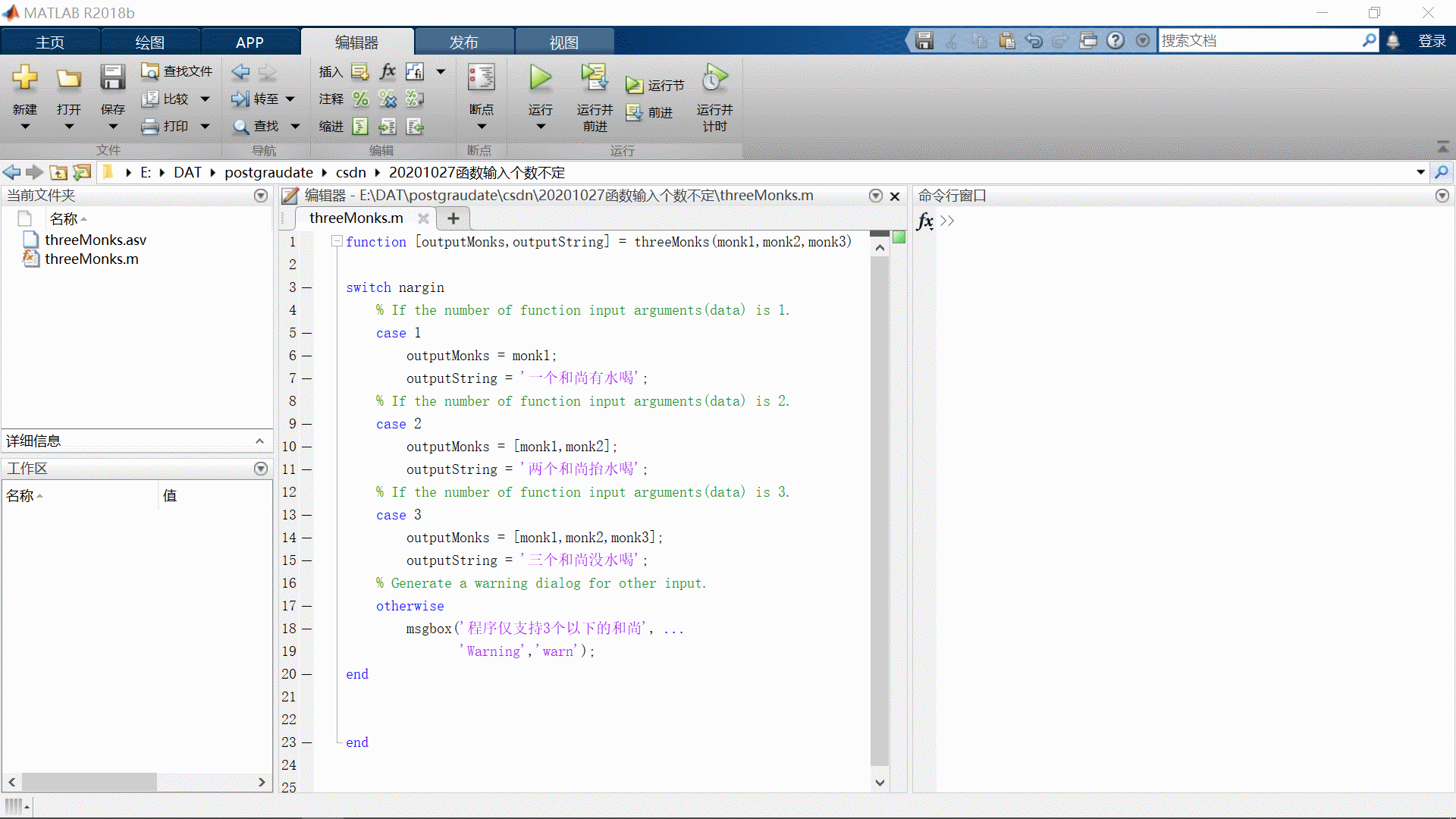Switch to the Plots (绘图) tab
This screenshot has height=819, width=1456.
[x=149, y=42]
